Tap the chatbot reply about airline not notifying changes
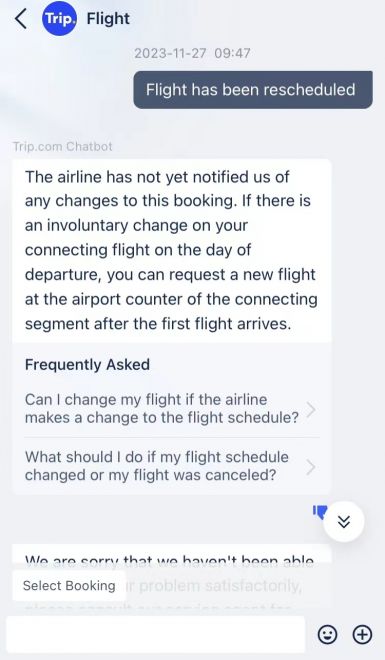The height and width of the screenshot is (660, 385). [x=172, y=250]
